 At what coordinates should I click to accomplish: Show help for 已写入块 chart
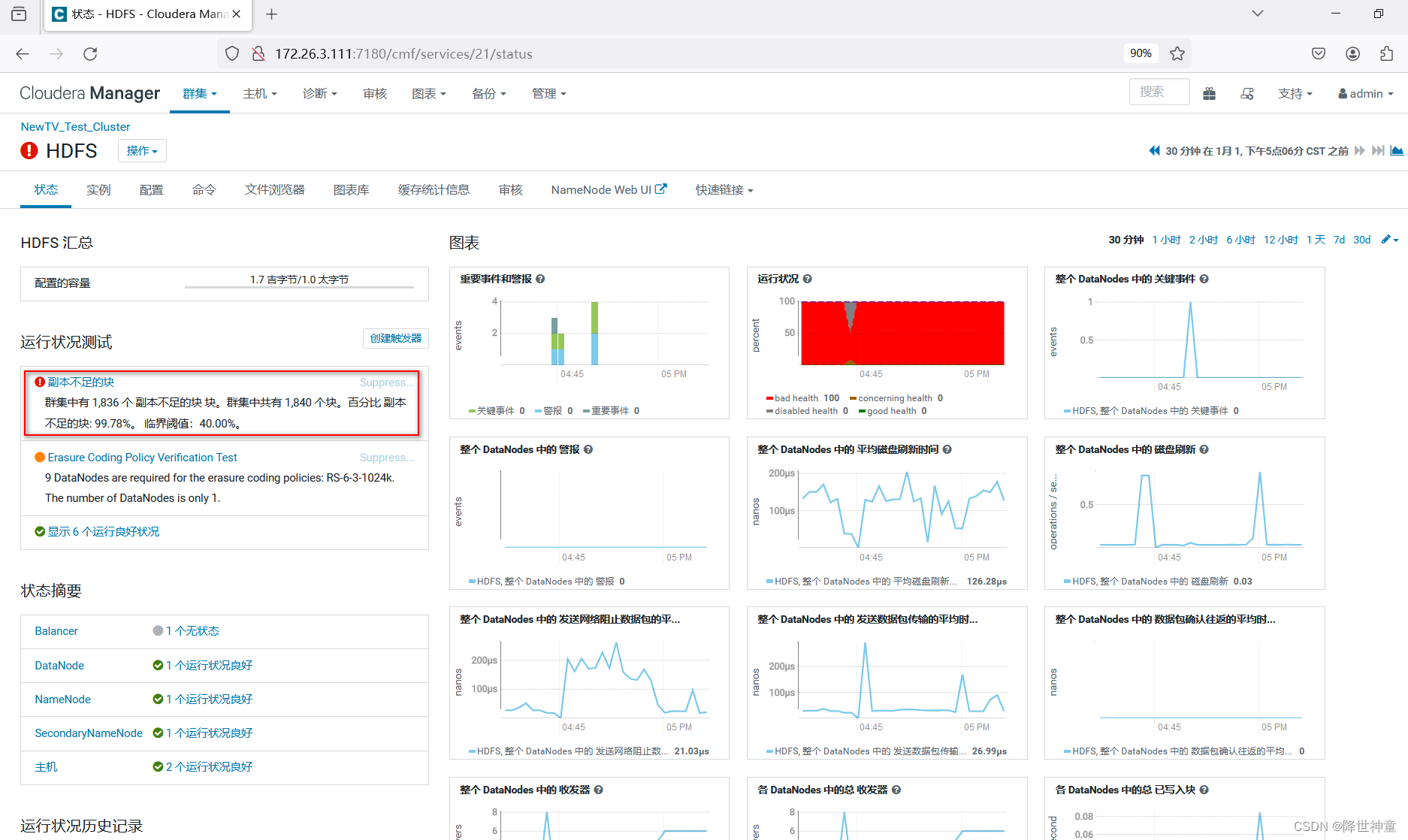coord(1204,790)
